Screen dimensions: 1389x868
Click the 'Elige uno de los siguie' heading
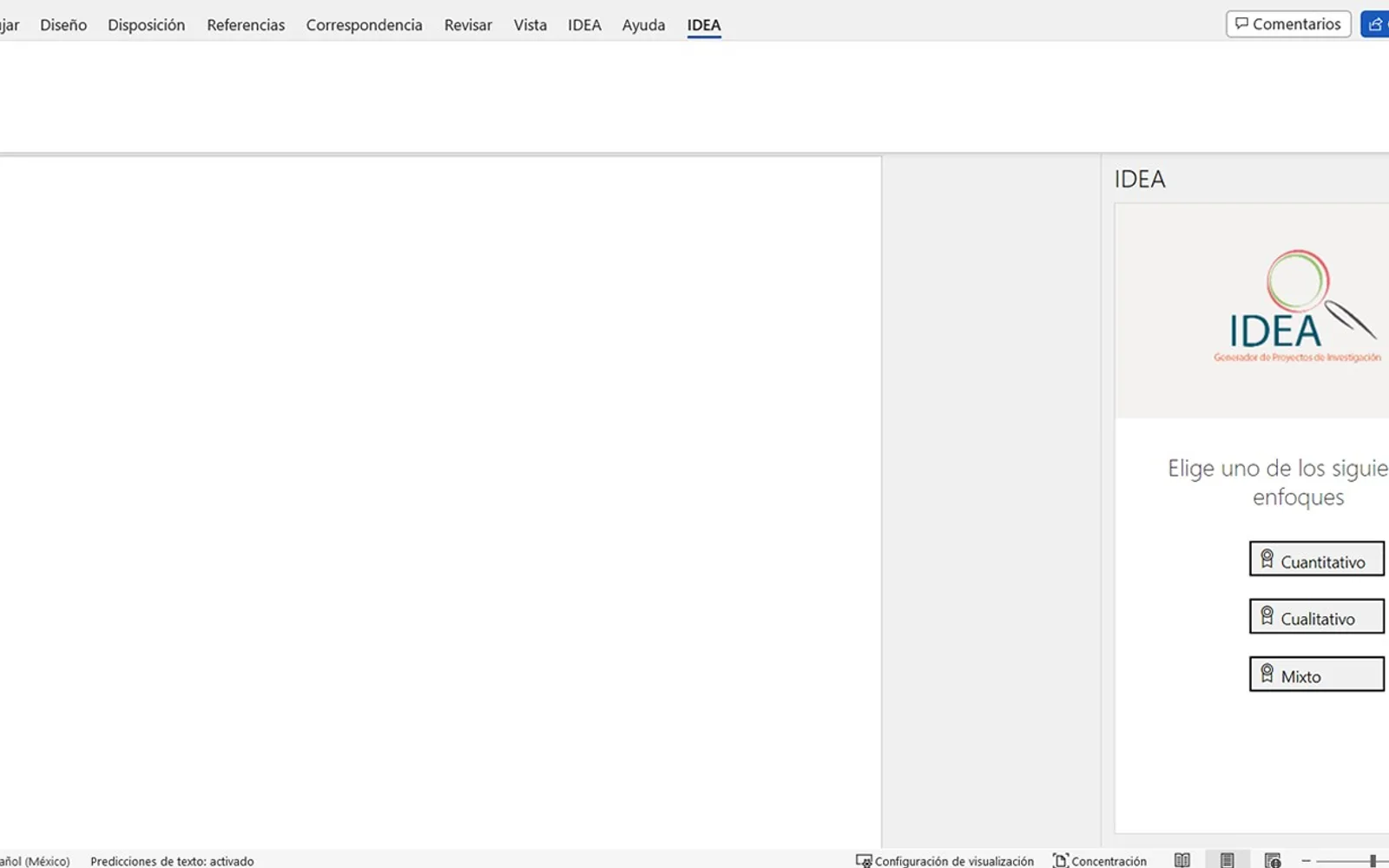(x=1278, y=482)
